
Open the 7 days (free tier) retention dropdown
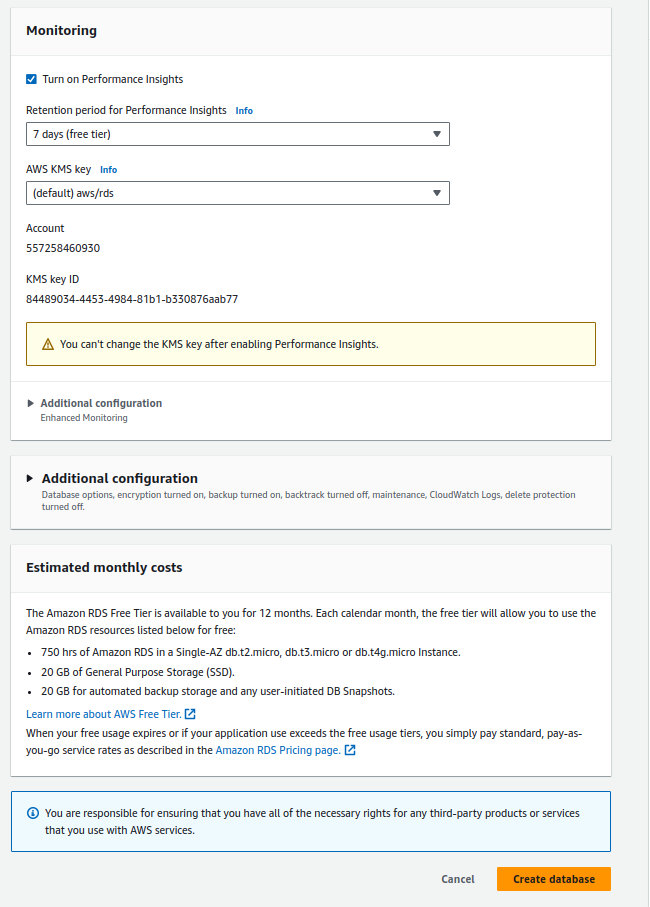238,134
